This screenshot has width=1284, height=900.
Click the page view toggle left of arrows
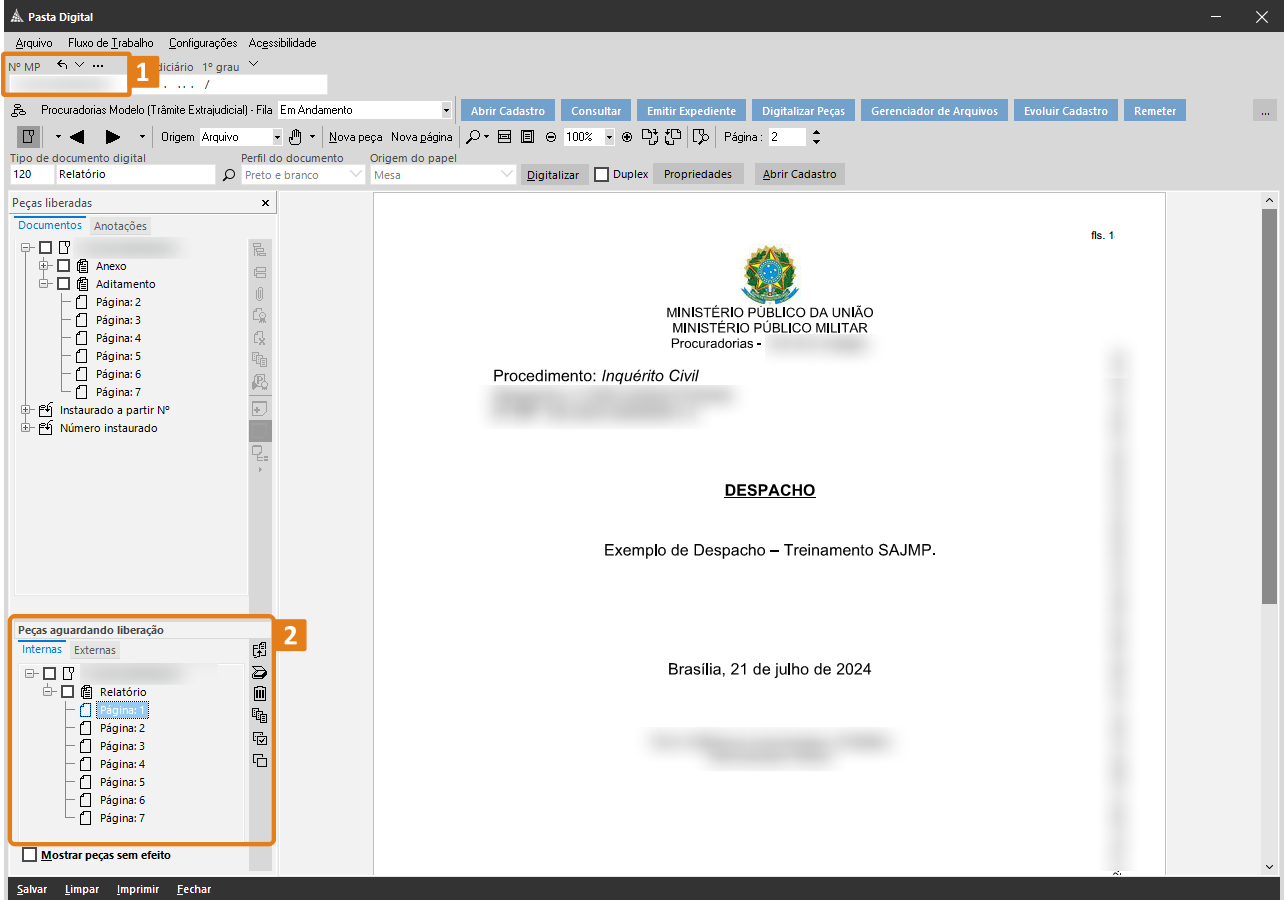click(29, 137)
